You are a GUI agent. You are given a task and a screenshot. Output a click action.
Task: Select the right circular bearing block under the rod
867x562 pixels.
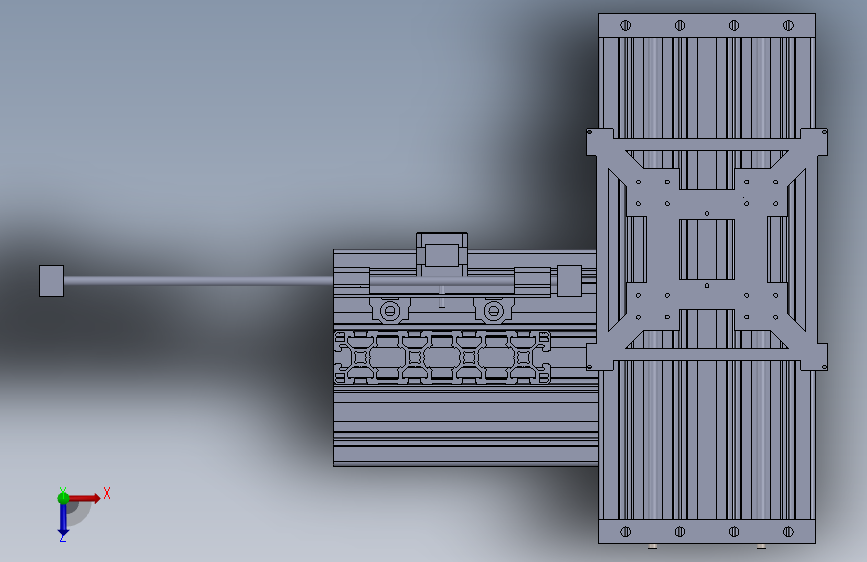(x=493, y=311)
